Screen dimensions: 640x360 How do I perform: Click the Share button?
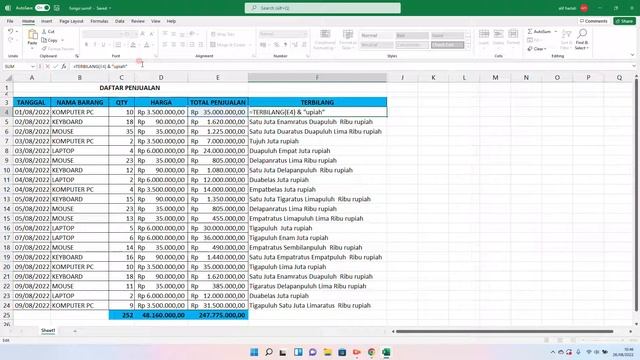[x=624, y=21]
